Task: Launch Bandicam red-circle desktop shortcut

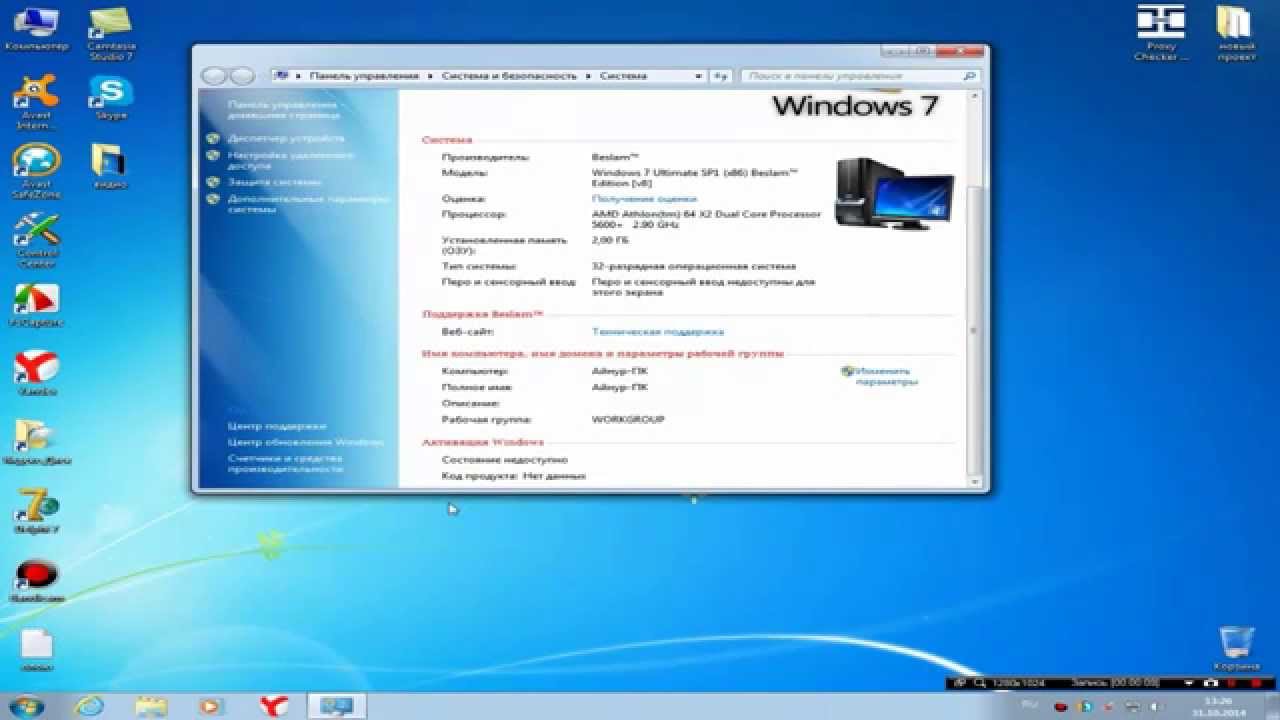Action: tap(36, 581)
